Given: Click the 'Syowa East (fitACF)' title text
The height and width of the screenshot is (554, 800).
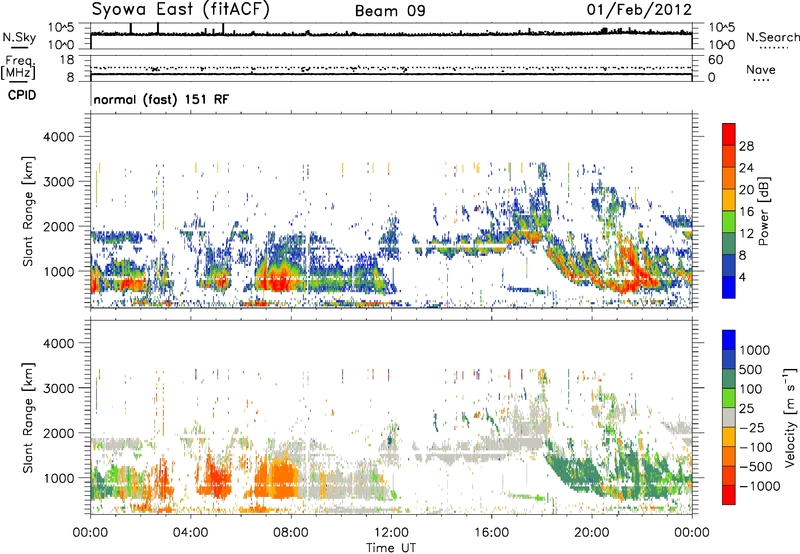Looking at the screenshot, I should (x=181, y=10).
